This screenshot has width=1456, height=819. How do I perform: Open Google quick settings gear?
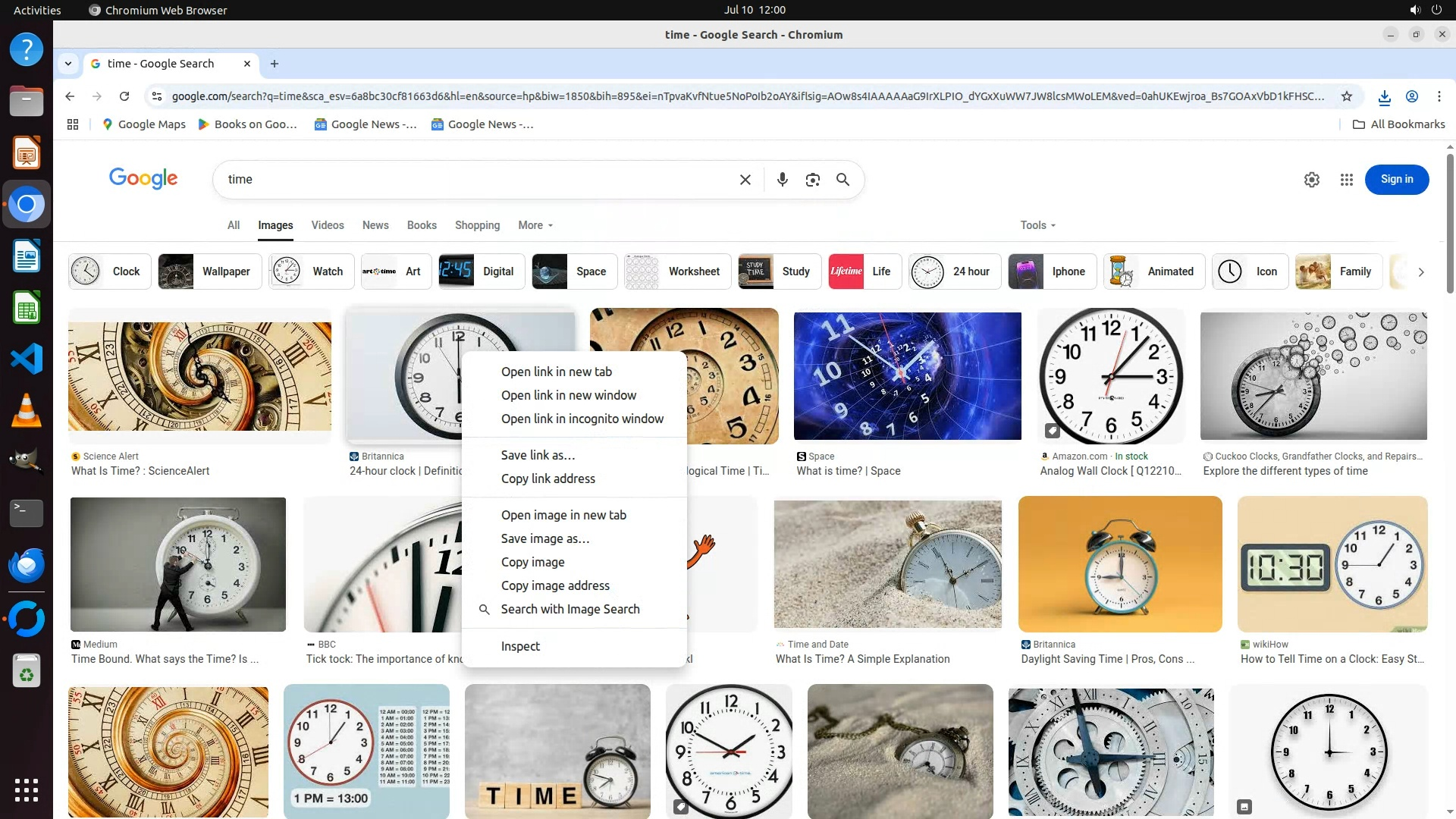point(1311,180)
